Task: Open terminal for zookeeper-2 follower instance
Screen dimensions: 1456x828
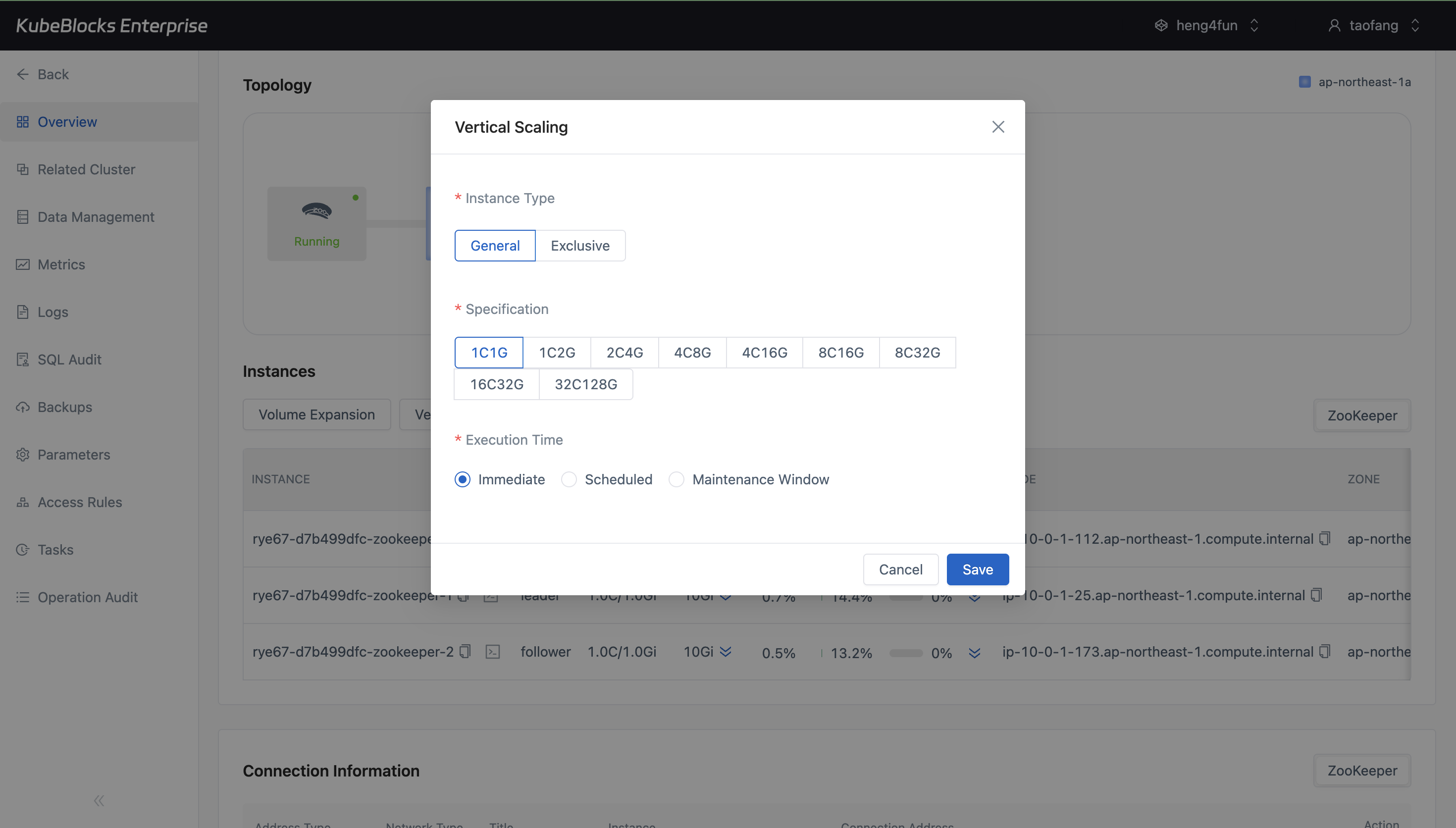Action: (493, 652)
